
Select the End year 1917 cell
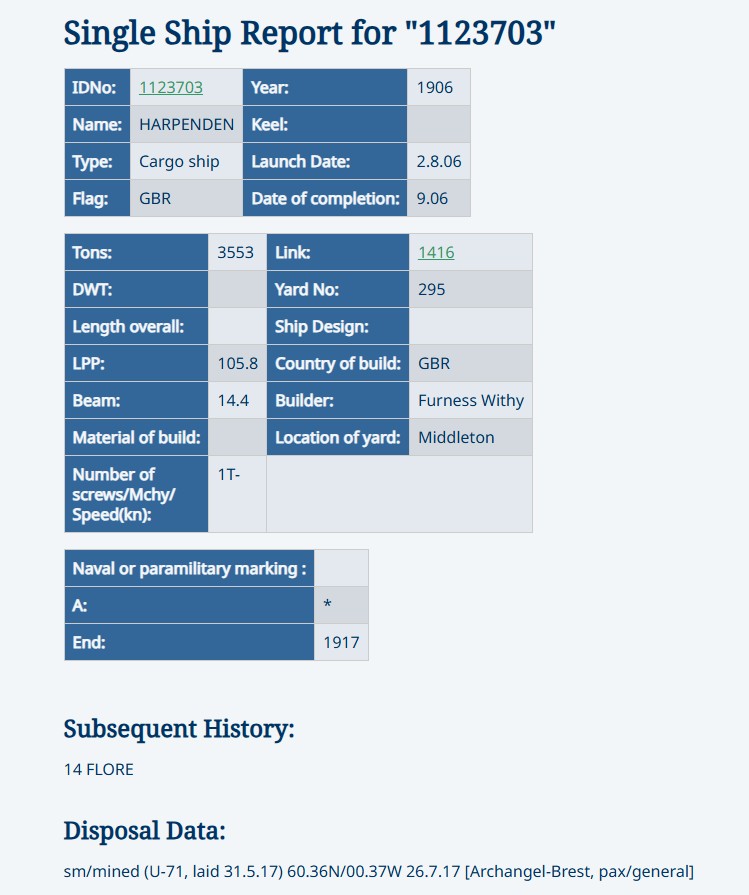(341, 643)
